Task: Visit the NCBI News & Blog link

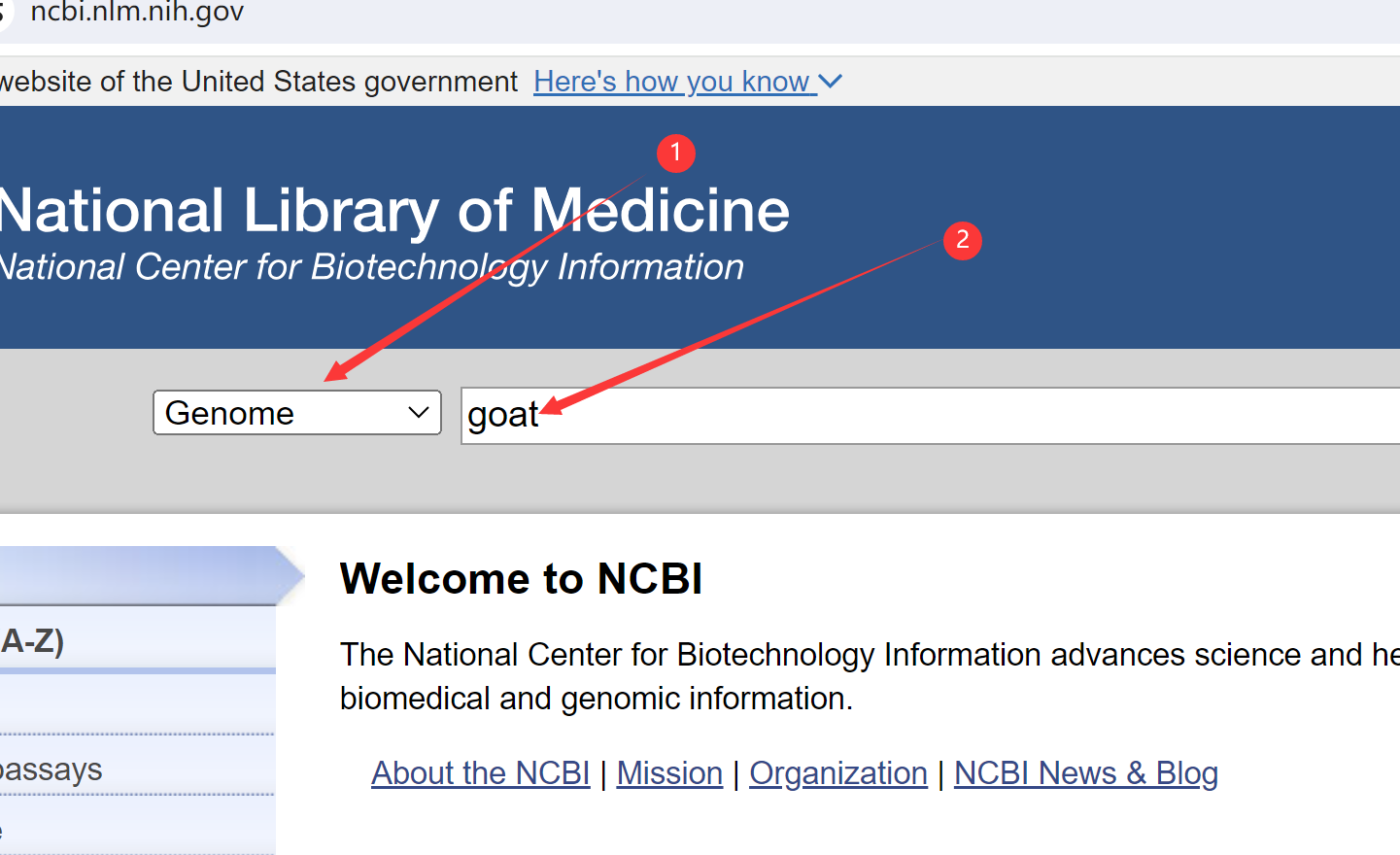Action: (1085, 773)
